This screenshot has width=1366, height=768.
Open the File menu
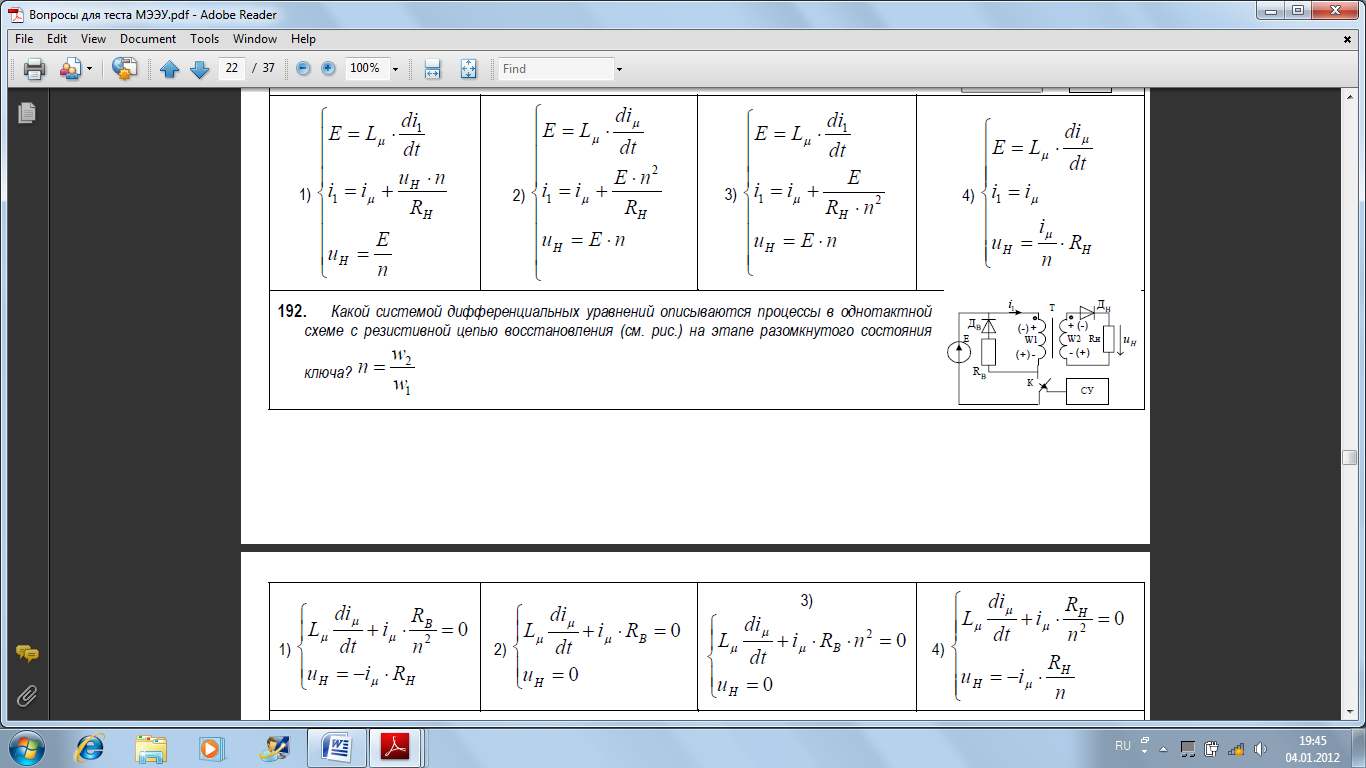(25, 39)
